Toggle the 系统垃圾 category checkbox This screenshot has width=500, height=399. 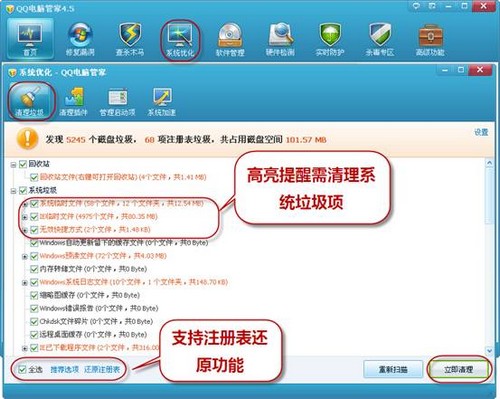[x=23, y=190]
